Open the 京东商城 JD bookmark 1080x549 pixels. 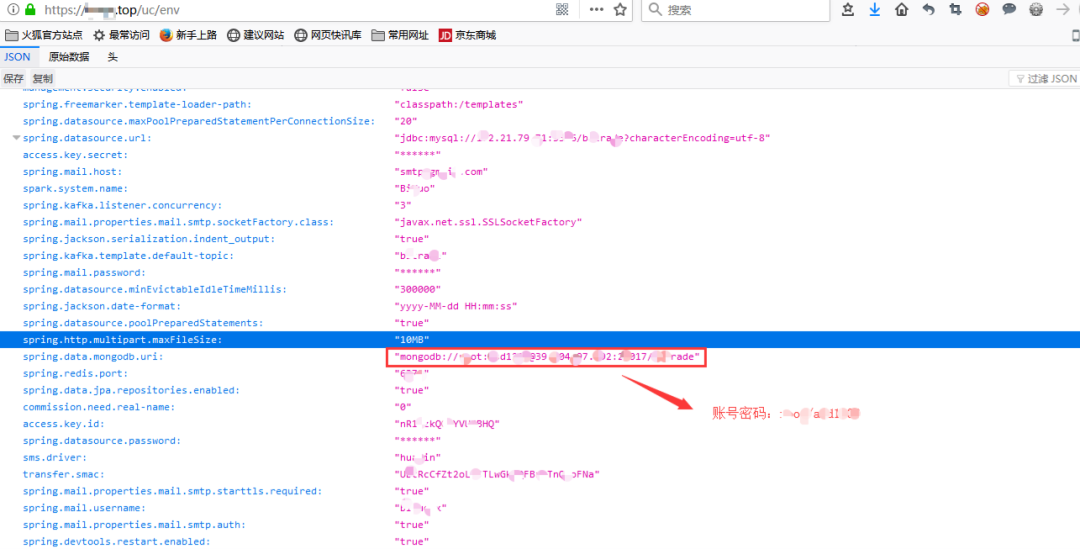click(x=467, y=35)
